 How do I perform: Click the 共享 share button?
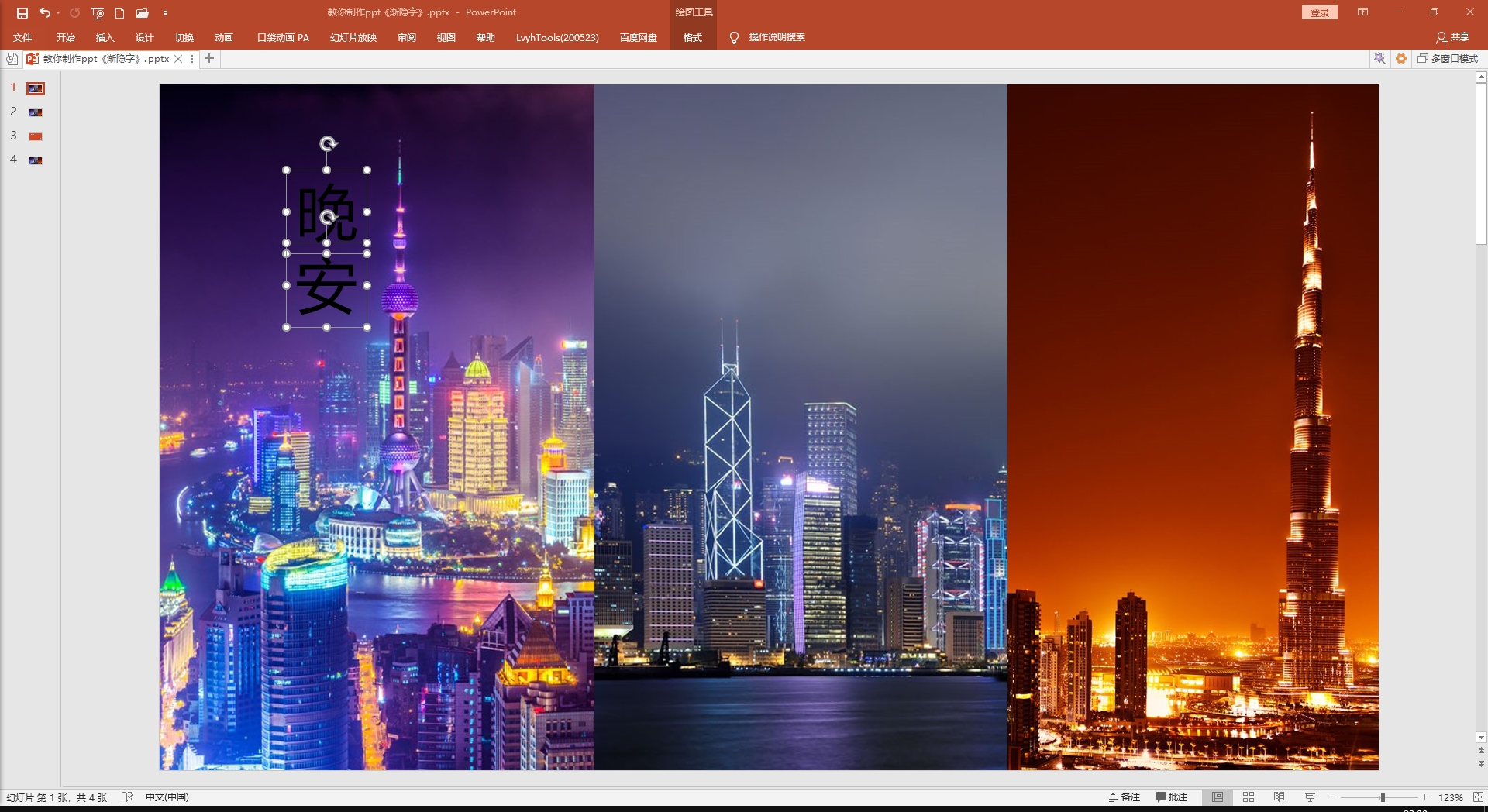coord(1452,37)
